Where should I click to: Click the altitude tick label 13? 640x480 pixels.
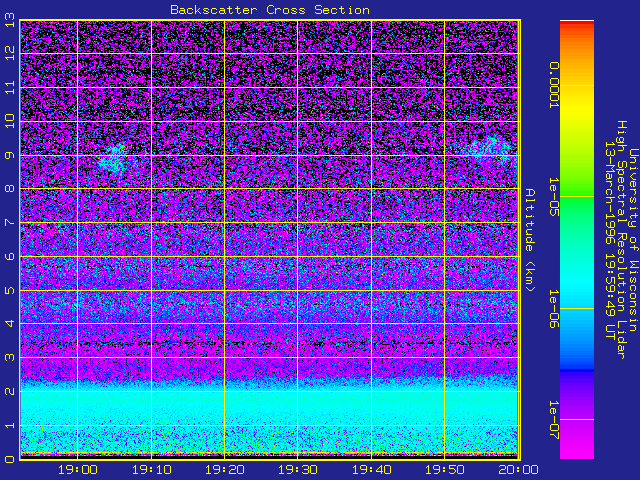point(10,19)
